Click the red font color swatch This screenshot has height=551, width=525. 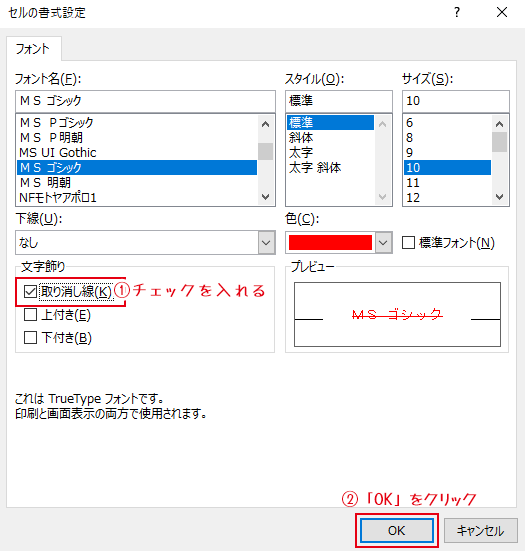330,242
